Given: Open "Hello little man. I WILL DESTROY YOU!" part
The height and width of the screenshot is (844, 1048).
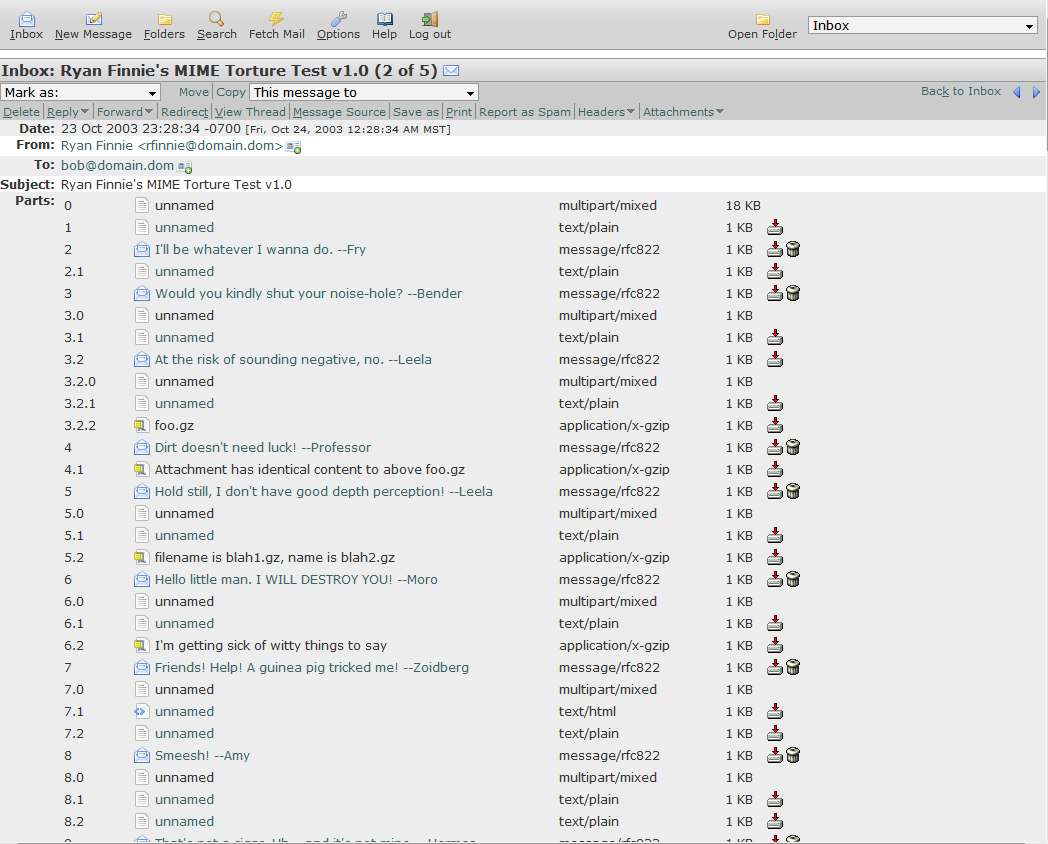Looking at the screenshot, I should click(296, 580).
